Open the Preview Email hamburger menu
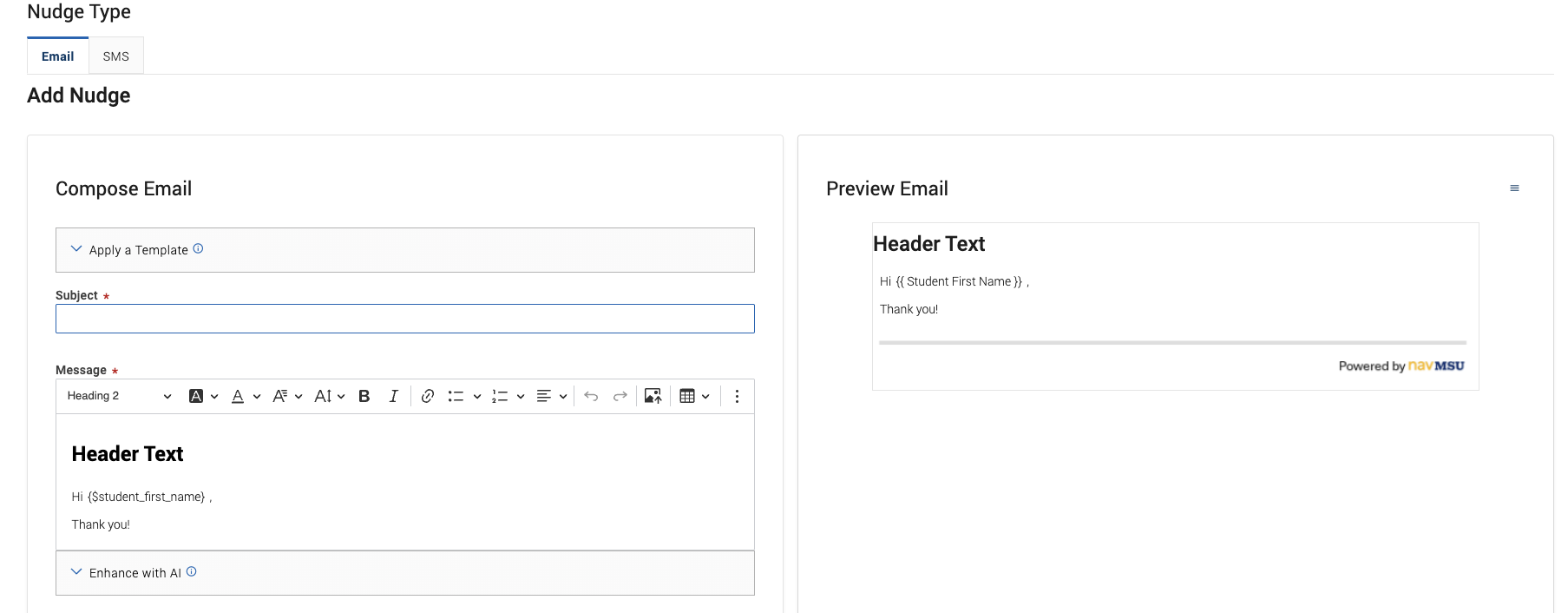This screenshot has width=1568, height=613. click(x=1514, y=188)
